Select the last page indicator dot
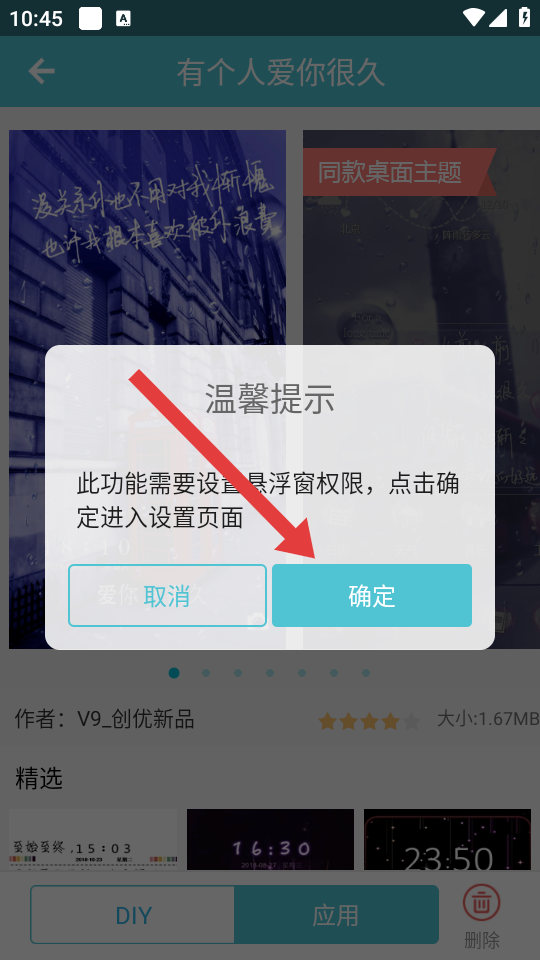Image resolution: width=540 pixels, height=960 pixels. [366, 673]
